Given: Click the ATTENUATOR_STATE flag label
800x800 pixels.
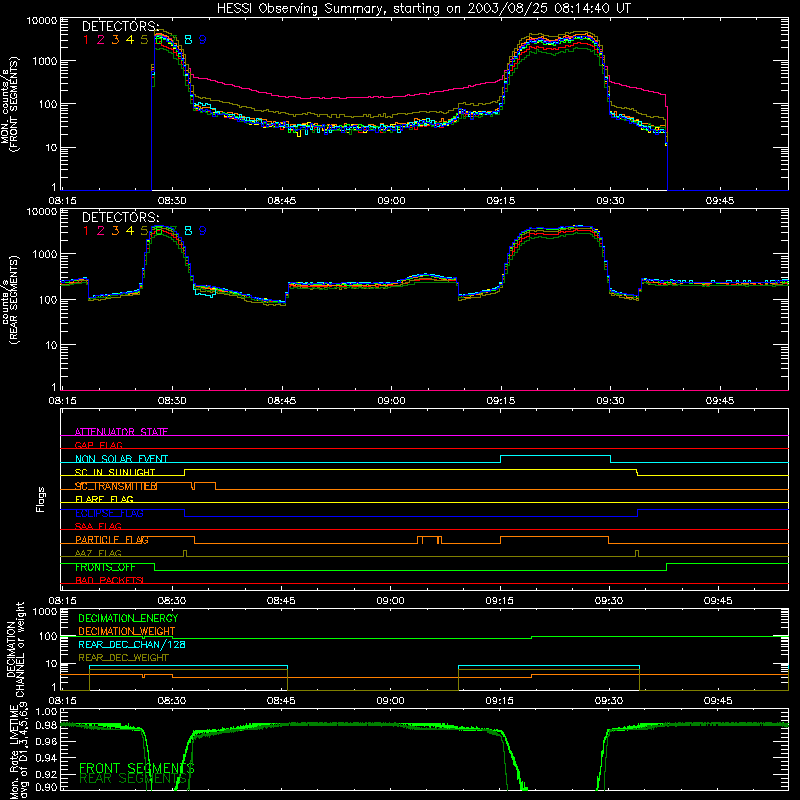Looking at the screenshot, I should (121, 432).
